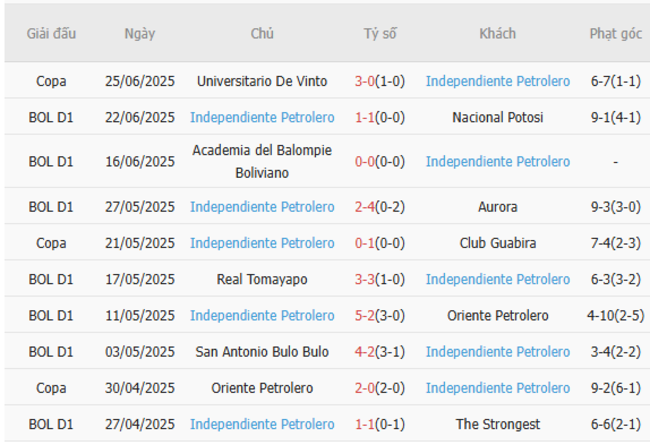Select Academia del Balompie Boliviano team
This screenshot has height=445, width=650.
(262, 161)
